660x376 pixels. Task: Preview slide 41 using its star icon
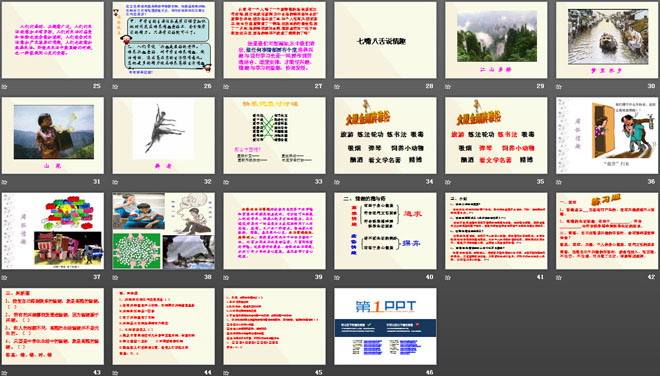448,277
